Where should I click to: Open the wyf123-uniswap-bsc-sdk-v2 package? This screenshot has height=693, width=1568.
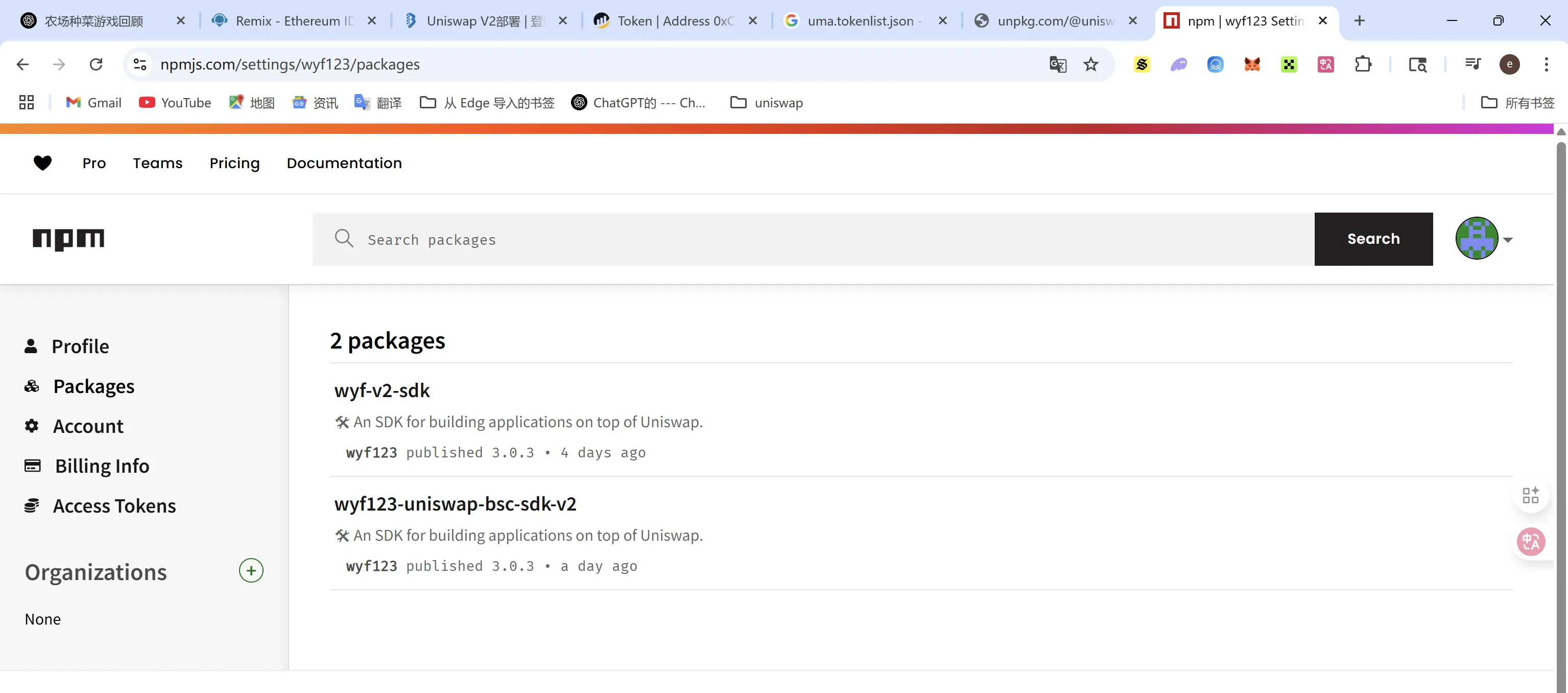[455, 503]
